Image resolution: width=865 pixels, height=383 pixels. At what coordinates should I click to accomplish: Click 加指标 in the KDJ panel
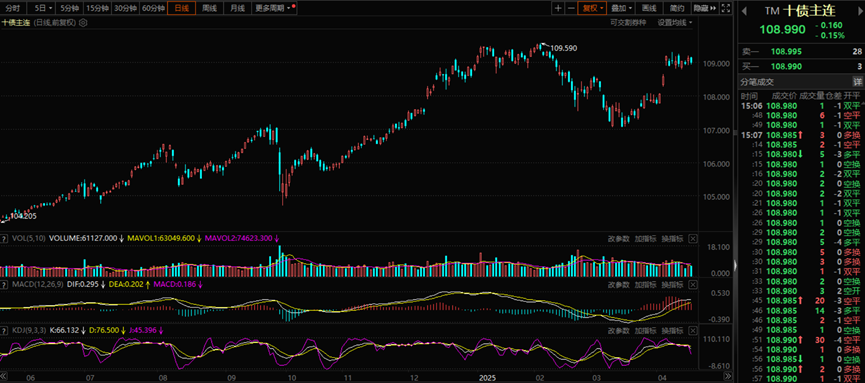coord(645,331)
